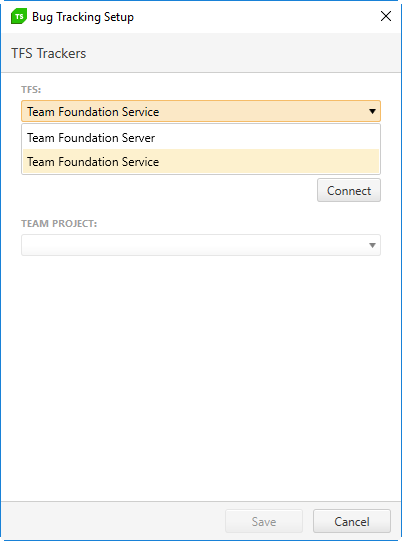Collapse the TFS list using its arrow
The height and width of the screenshot is (541, 402).
click(372, 111)
